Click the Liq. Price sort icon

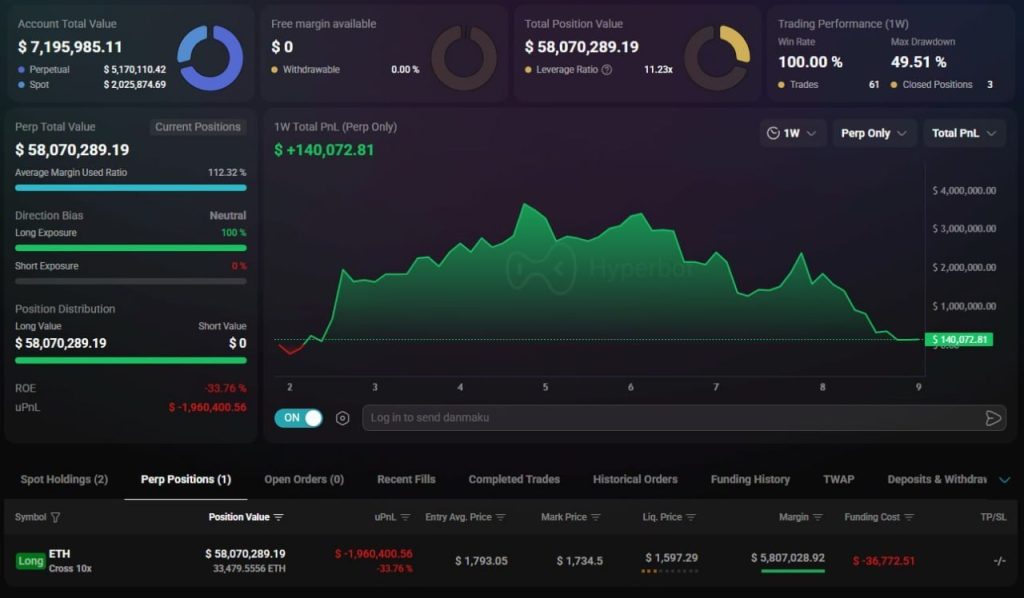tap(691, 517)
